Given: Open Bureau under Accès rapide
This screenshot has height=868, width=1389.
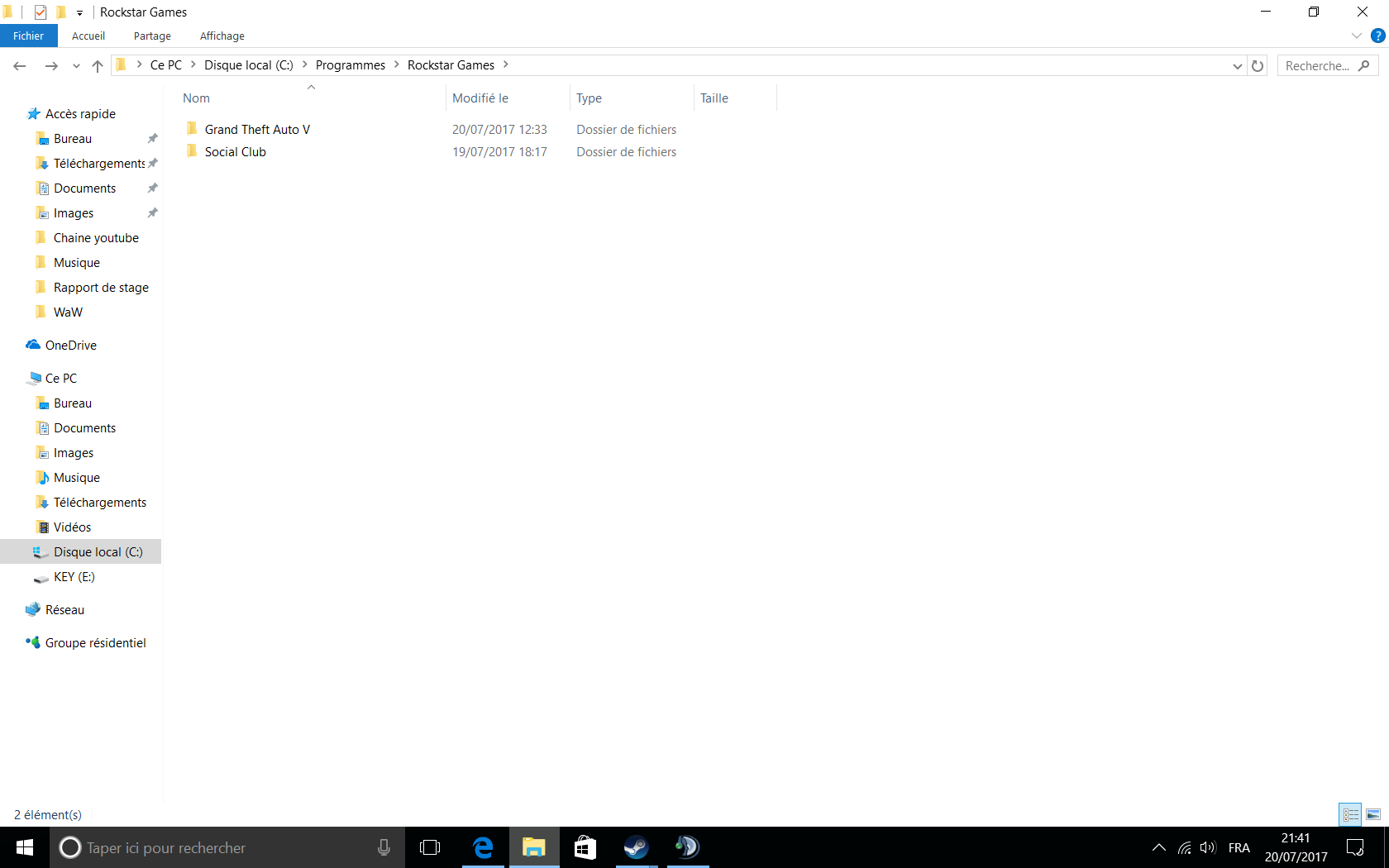Looking at the screenshot, I should click(73, 139).
